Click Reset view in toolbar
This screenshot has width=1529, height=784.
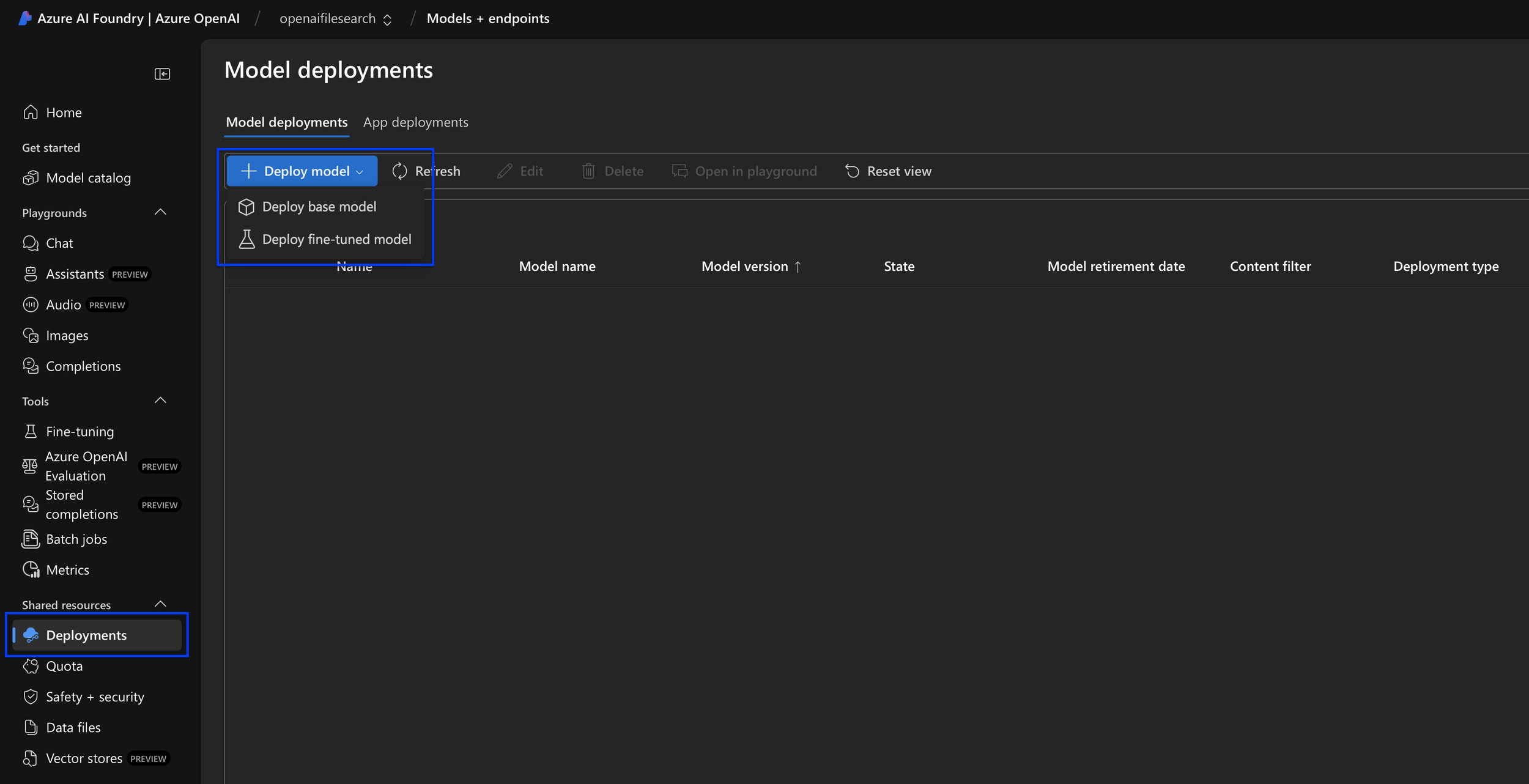pos(888,171)
